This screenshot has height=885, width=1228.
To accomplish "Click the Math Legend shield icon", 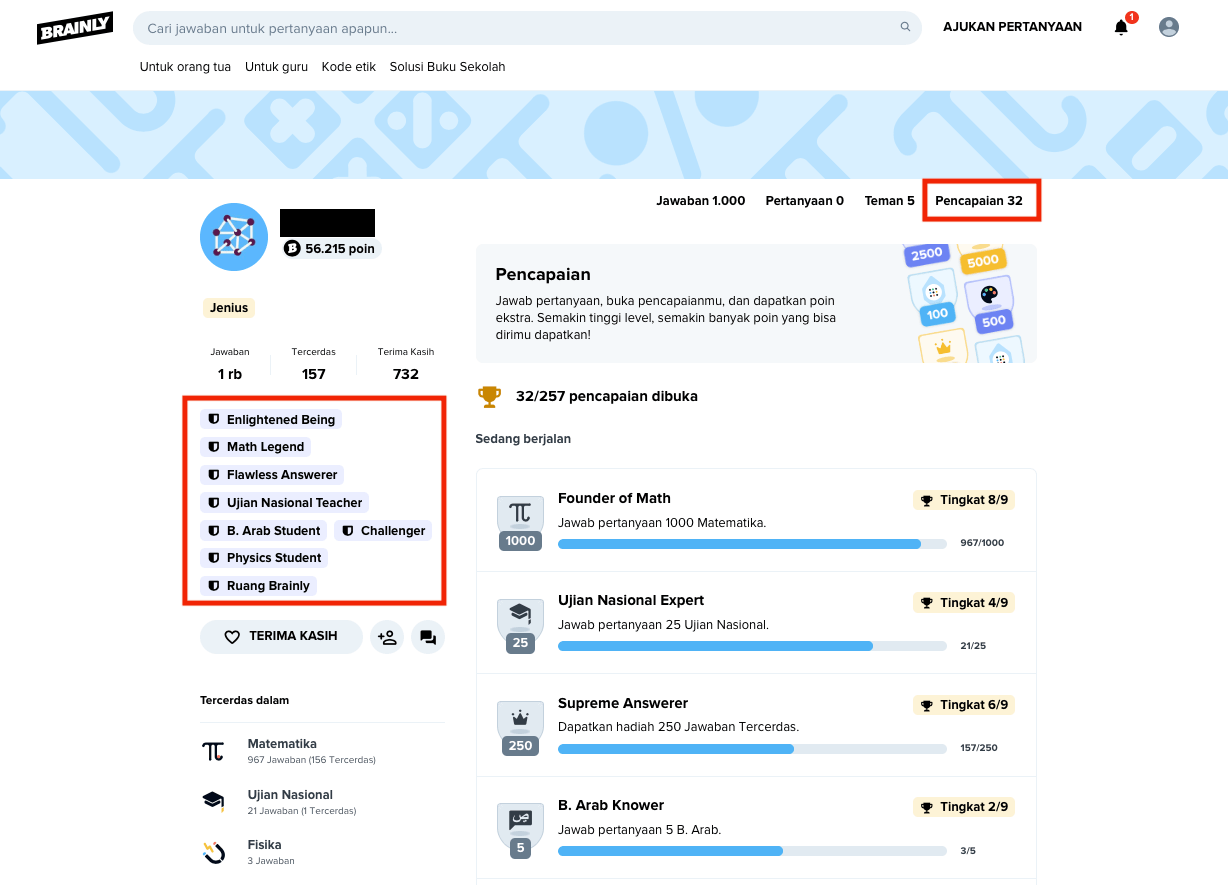I will point(214,447).
